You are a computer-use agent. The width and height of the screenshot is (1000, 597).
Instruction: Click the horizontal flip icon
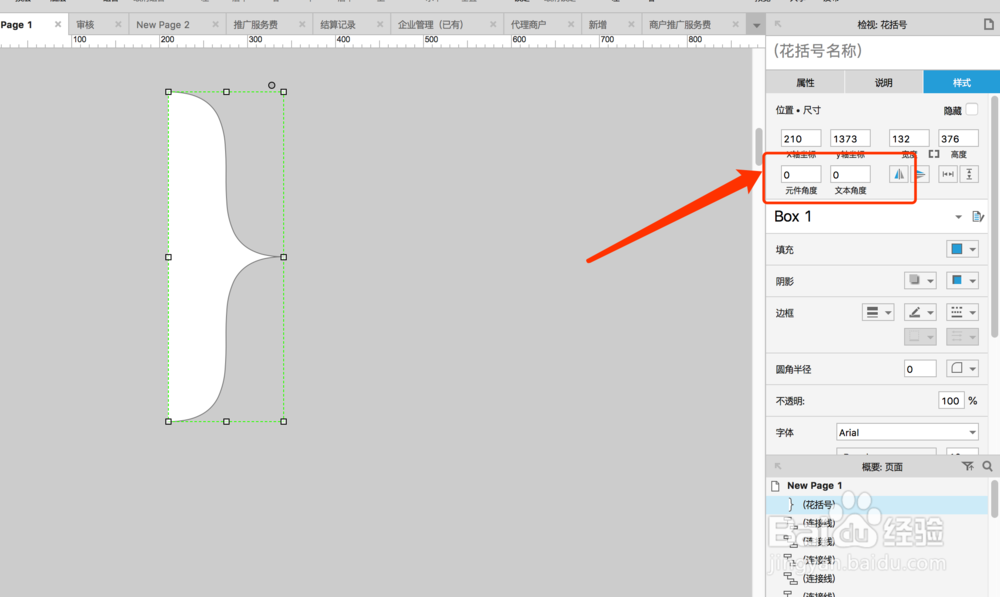coord(899,174)
